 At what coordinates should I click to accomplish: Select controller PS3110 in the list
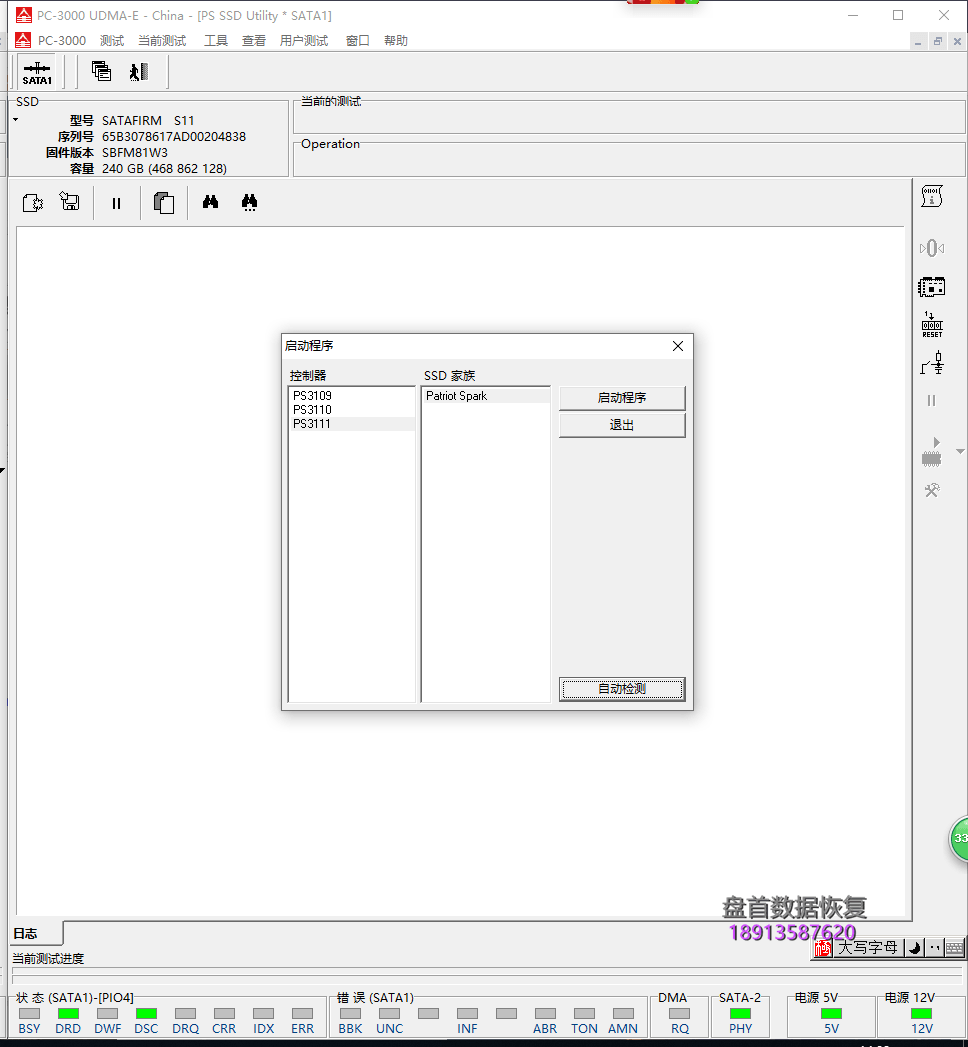point(352,410)
